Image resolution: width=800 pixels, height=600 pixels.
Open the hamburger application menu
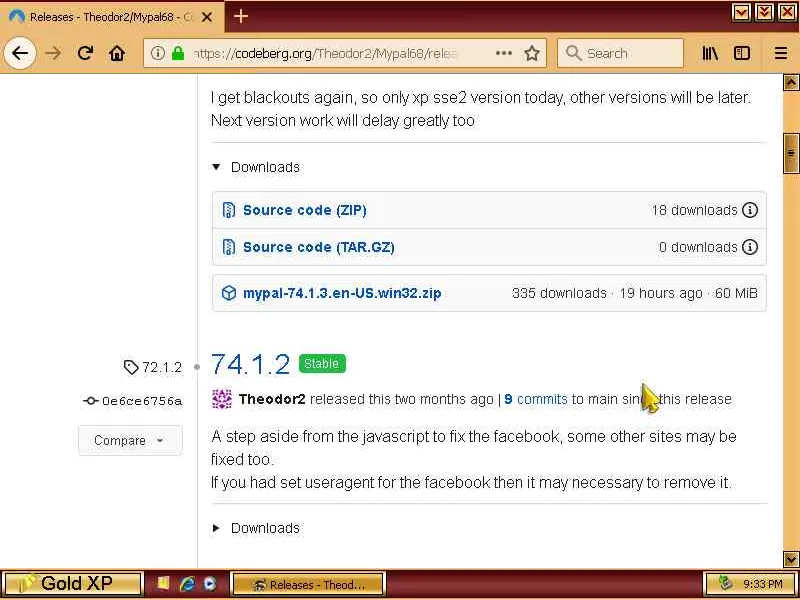pyautogui.click(x=781, y=53)
